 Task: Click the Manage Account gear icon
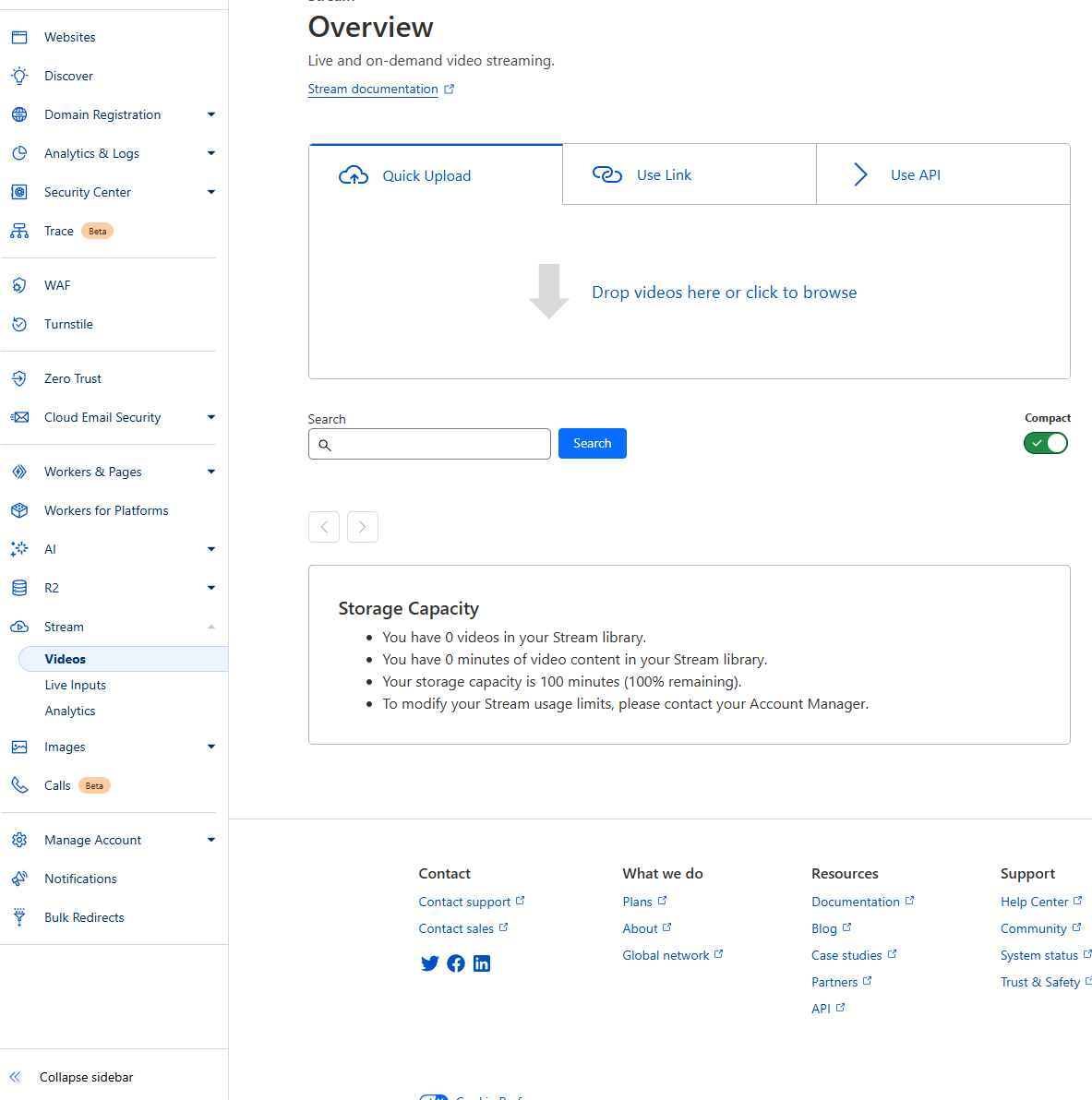(x=19, y=840)
